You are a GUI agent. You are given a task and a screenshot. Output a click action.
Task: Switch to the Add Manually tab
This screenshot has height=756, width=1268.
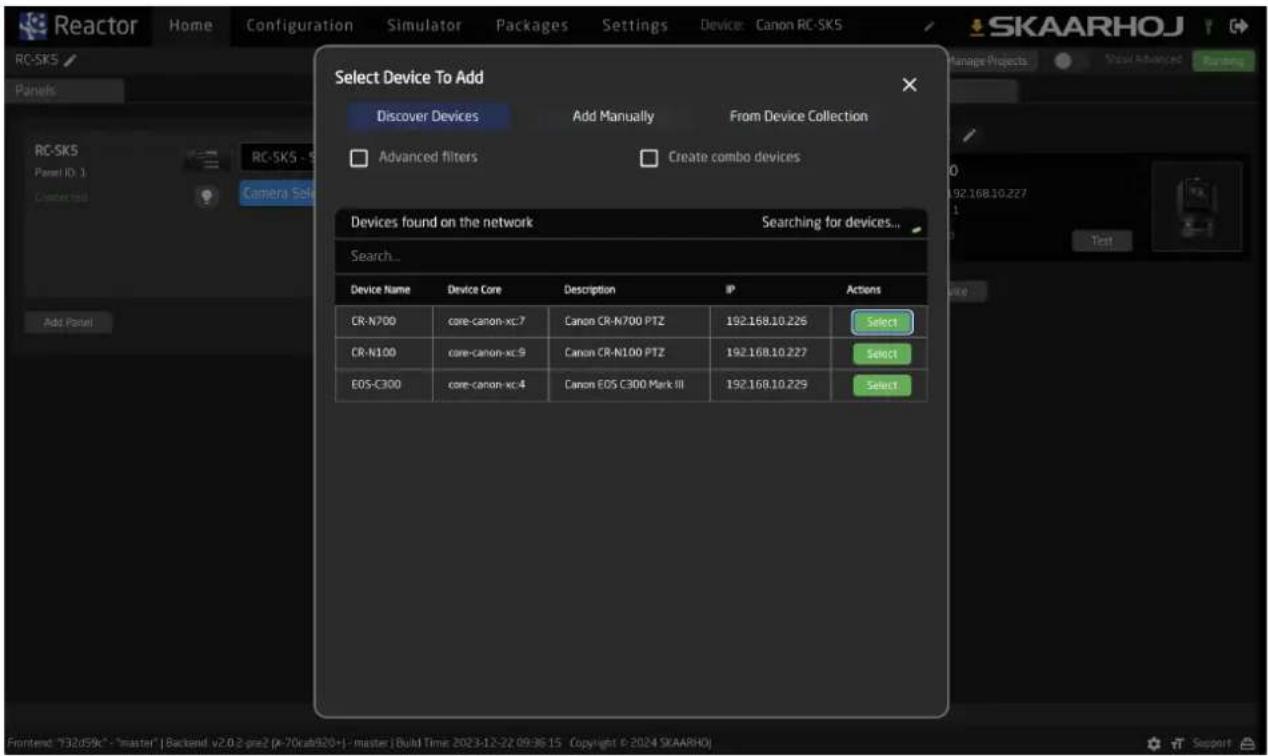(x=613, y=116)
